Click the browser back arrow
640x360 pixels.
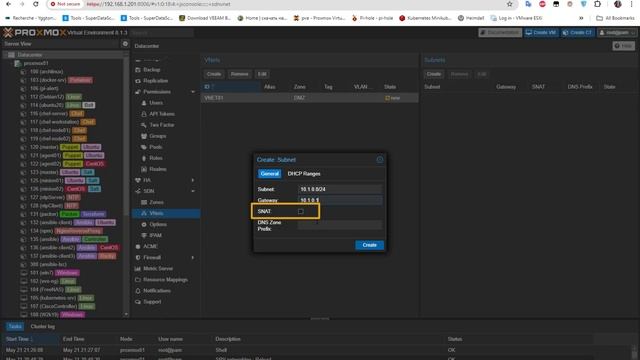coord(9,4)
